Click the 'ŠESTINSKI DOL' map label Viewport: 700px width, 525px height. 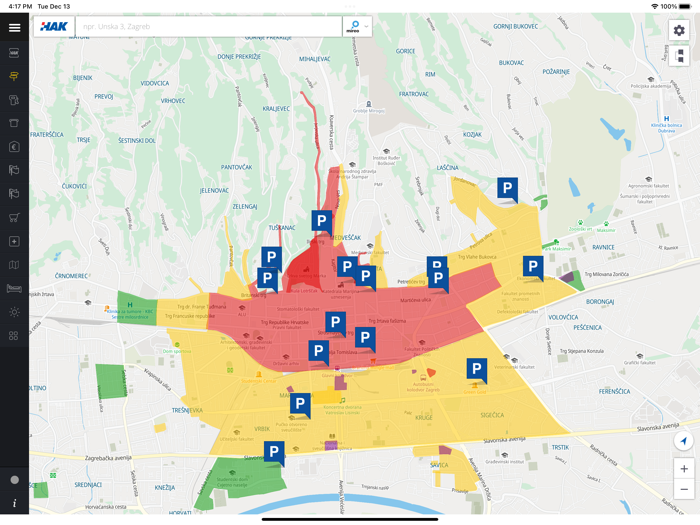pyautogui.click(x=137, y=140)
